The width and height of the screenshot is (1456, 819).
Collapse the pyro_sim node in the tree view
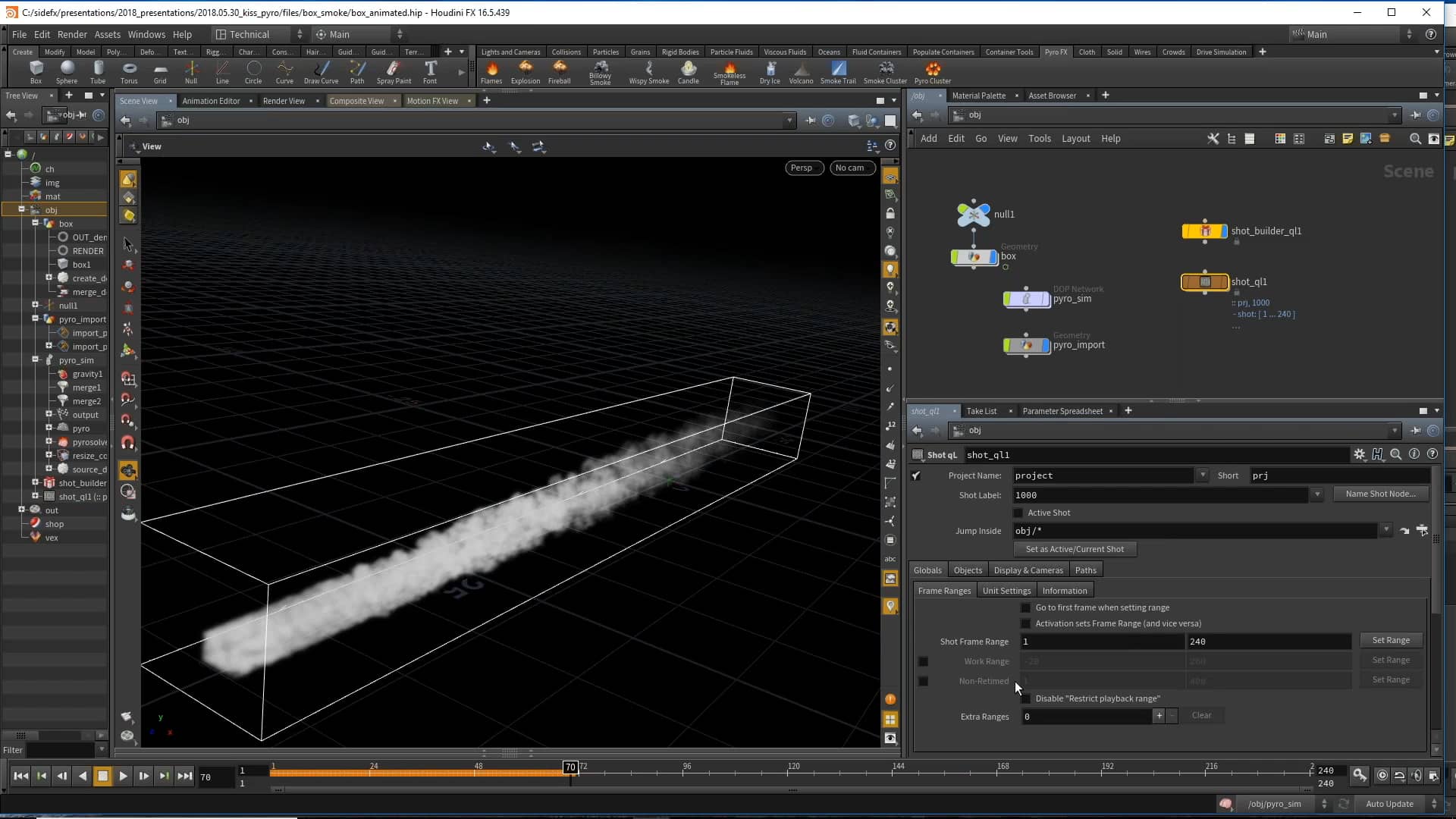pos(35,360)
